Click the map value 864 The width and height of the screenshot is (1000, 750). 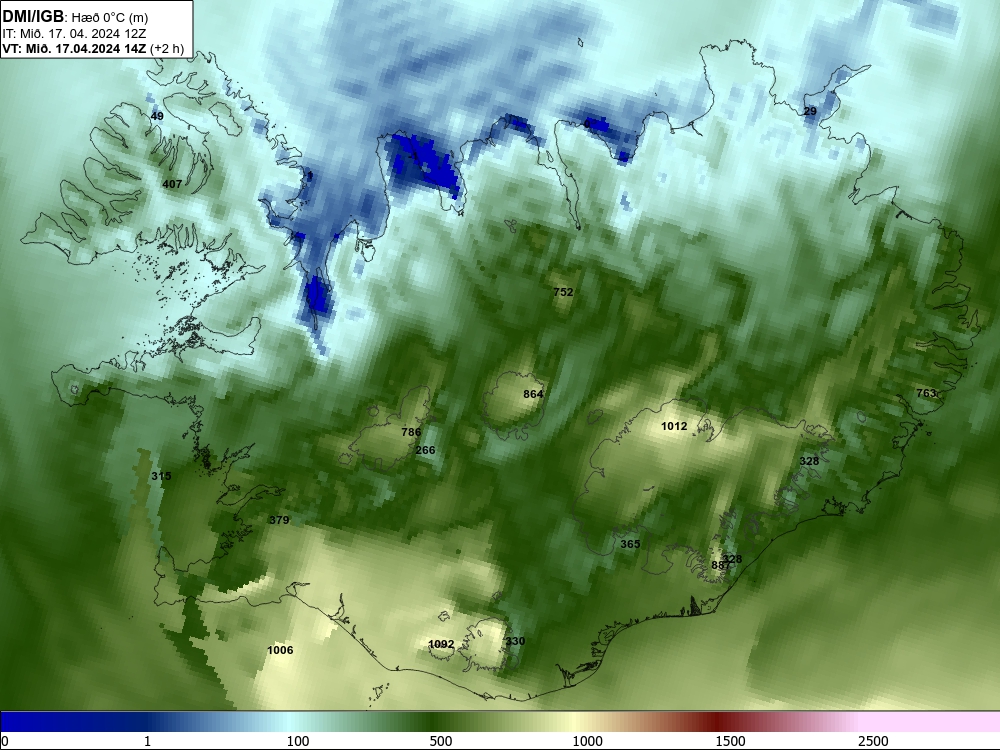point(533,394)
